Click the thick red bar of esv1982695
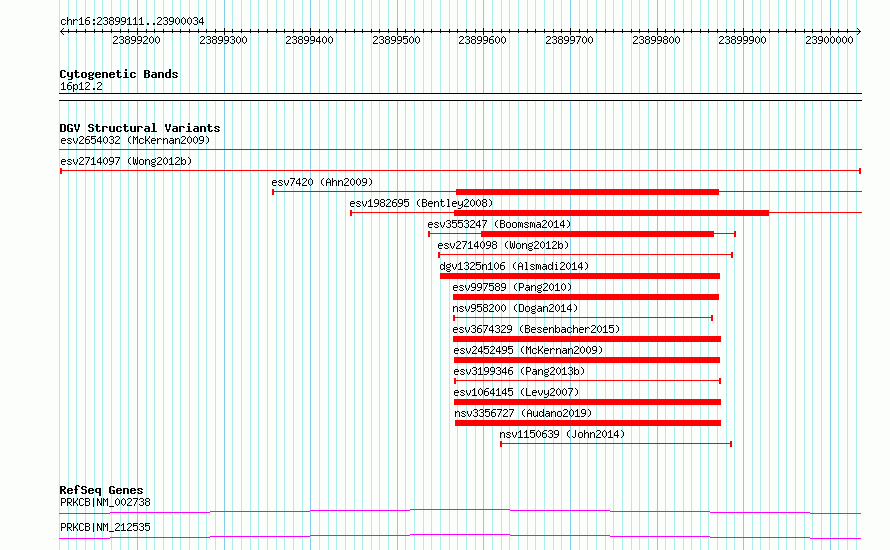The height and width of the screenshot is (550, 890). 611,213
